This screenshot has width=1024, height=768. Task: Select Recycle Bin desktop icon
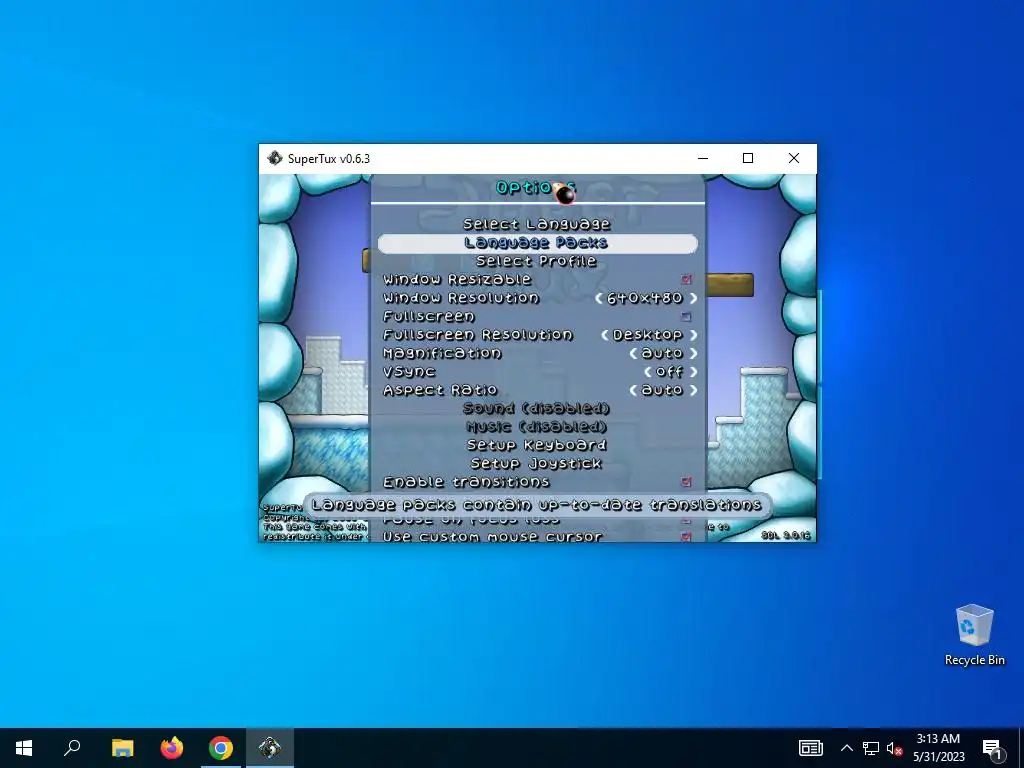click(x=974, y=634)
